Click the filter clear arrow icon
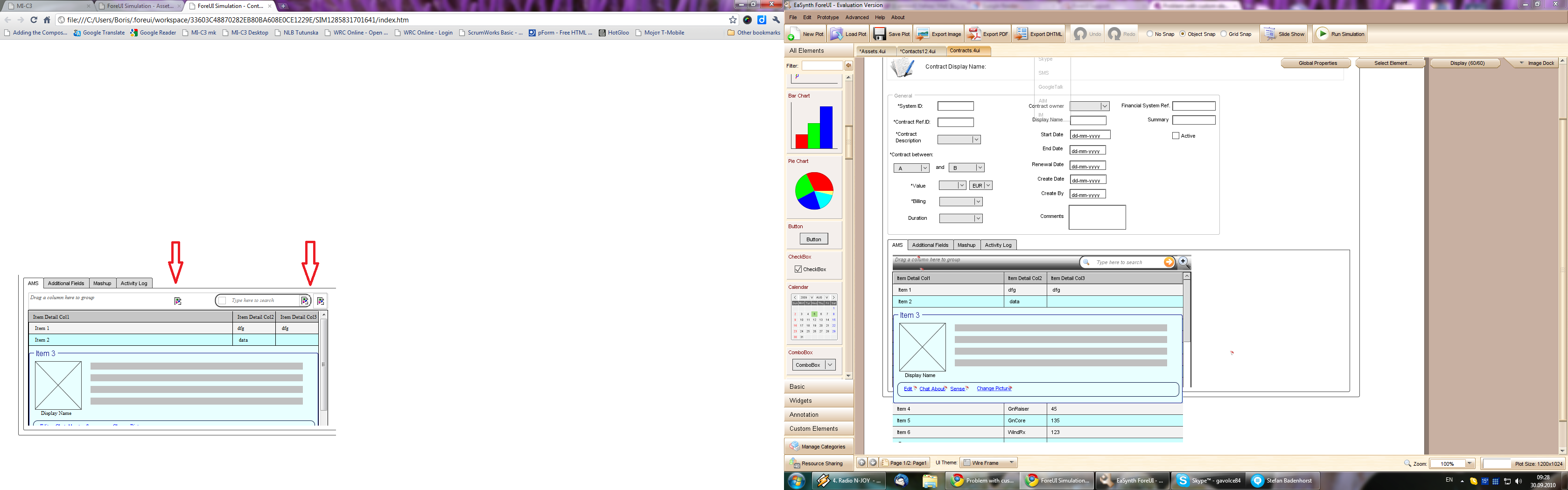The image size is (1568, 490). click(x=848, y=66)
